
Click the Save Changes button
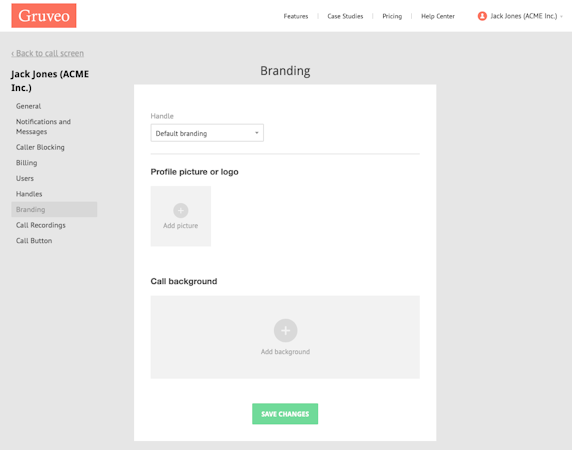285,414
